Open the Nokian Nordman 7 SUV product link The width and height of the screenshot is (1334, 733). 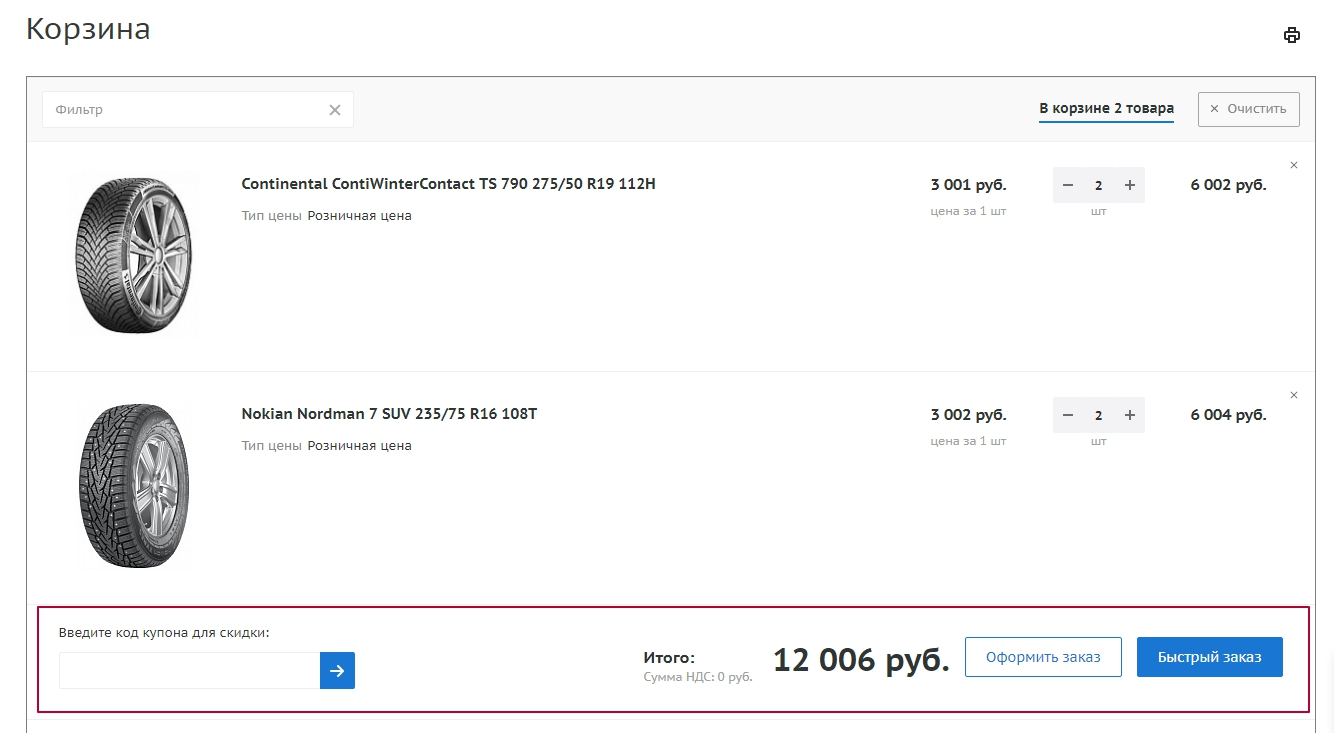pos(389,414)
